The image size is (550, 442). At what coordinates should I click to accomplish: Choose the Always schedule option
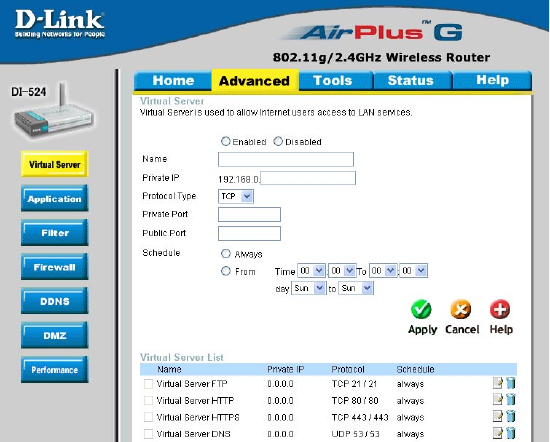click(226, 253)
